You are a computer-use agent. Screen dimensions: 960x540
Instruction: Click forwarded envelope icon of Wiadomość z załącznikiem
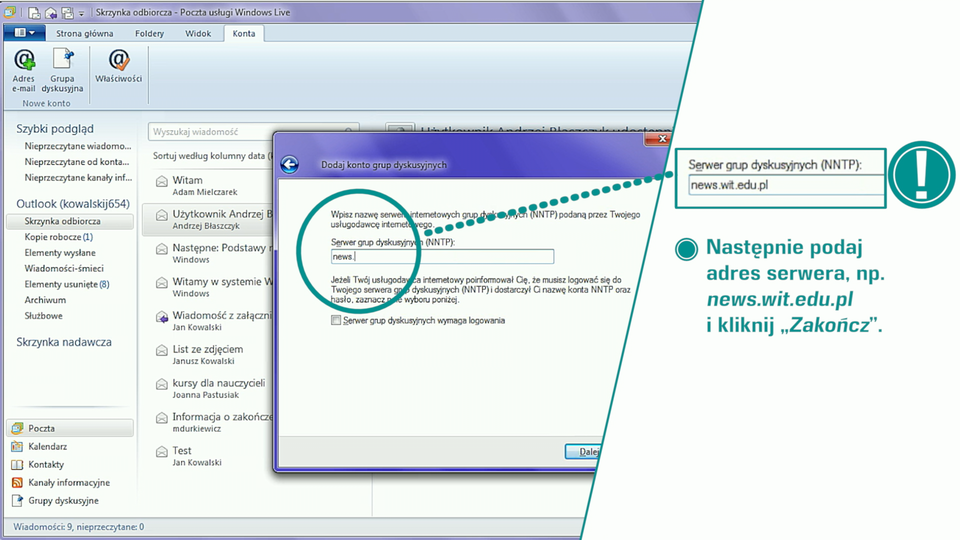(162, 317)
